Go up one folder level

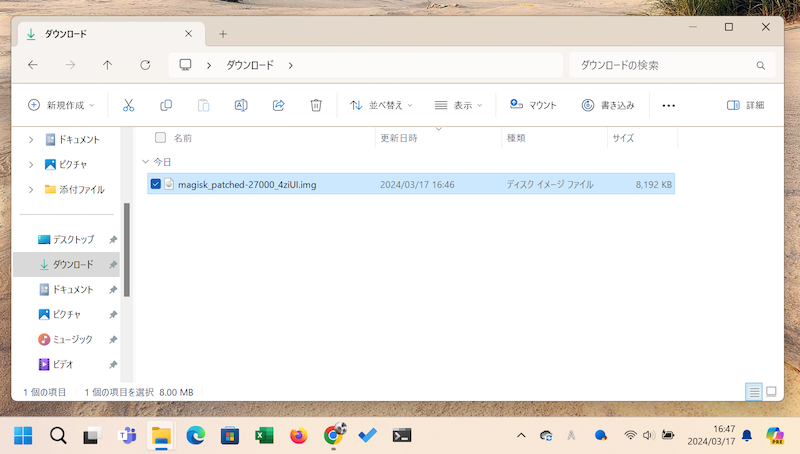tap(108, 65)
